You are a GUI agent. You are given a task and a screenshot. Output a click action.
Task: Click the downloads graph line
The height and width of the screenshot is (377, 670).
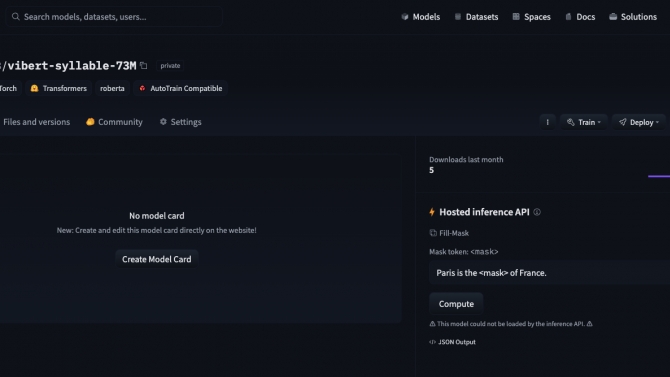(659, 176)
